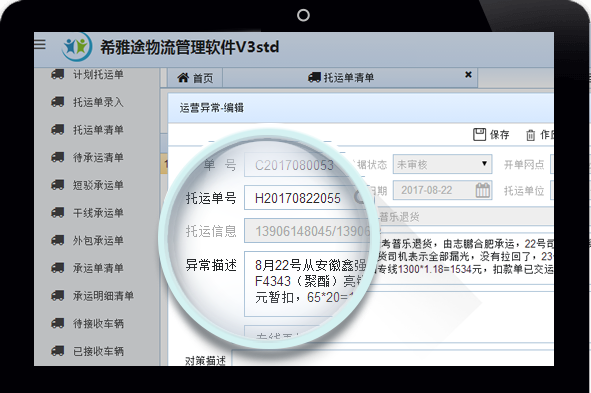Click truck icon beside 短驳承运单
Viewport: 591px width, 393px height.
(x=58, y=185)
